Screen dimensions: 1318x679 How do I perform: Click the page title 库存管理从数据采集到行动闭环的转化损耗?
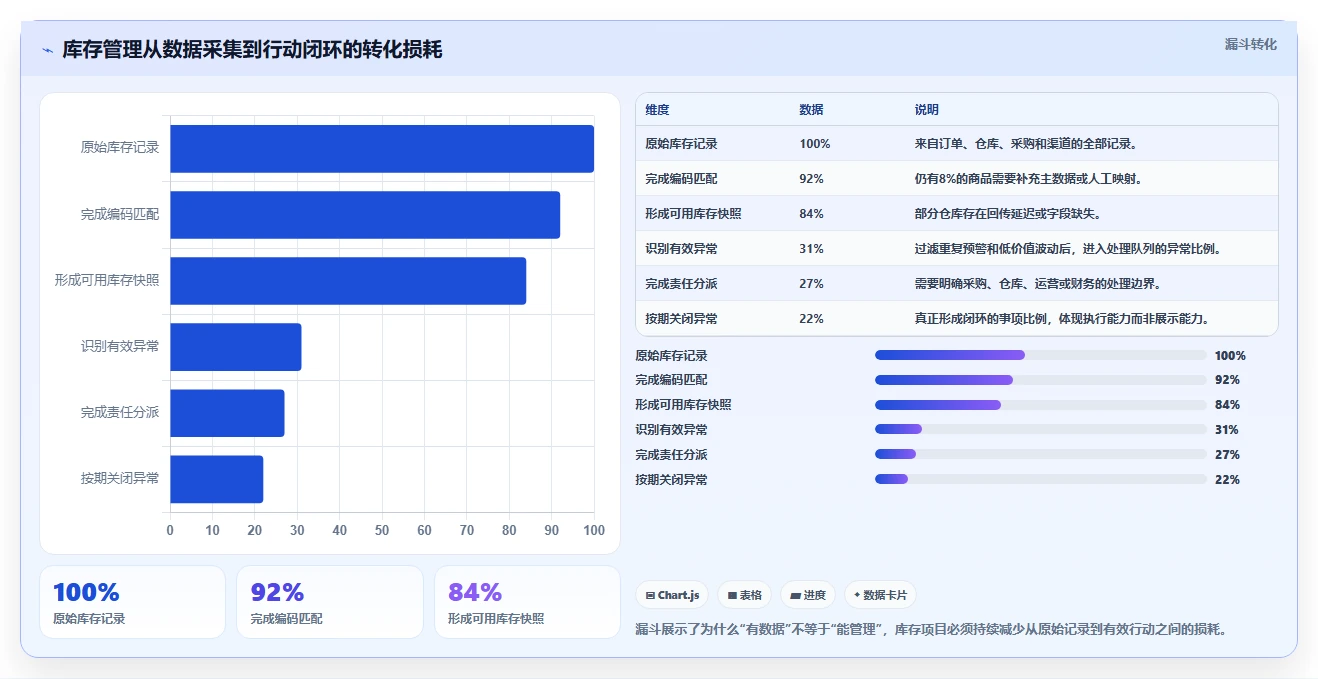(252, 50)
